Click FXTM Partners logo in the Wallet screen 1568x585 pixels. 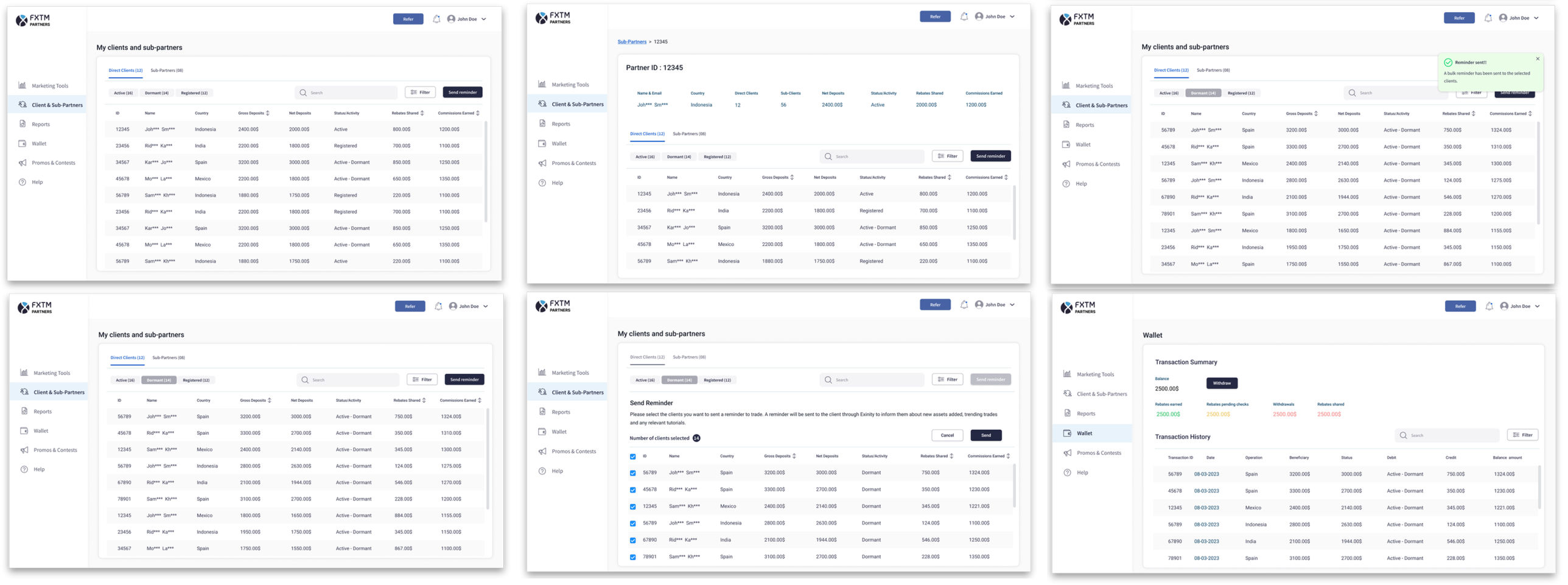click(x=1078, y=307)
